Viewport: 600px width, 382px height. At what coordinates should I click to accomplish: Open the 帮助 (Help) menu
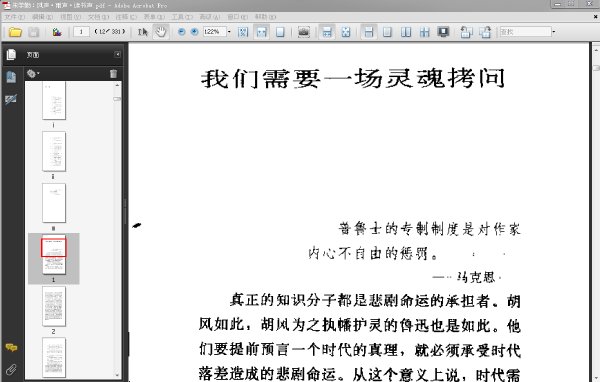[265, 17]
